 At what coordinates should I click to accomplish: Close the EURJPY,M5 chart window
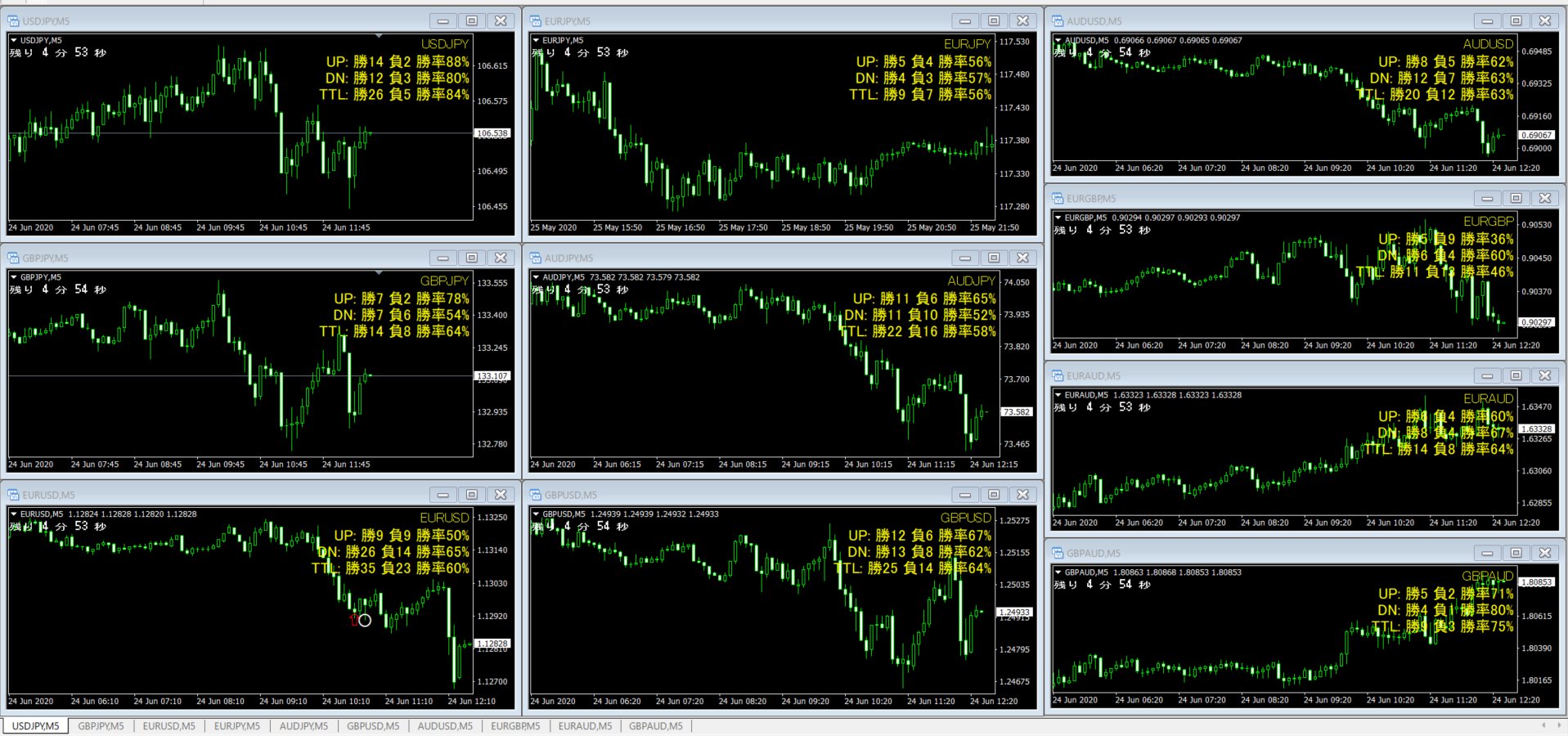pos(1022,21)
